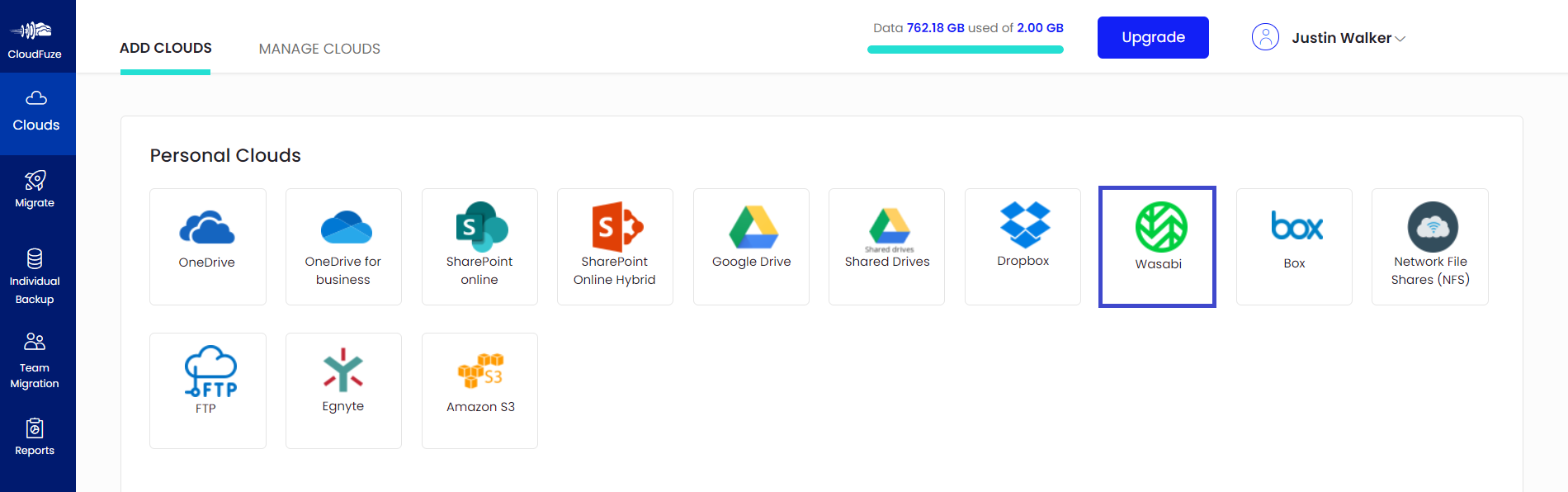Click the CloudFuze logo
The height and width of the screenshot is (492, 1568).
(34, 39)
